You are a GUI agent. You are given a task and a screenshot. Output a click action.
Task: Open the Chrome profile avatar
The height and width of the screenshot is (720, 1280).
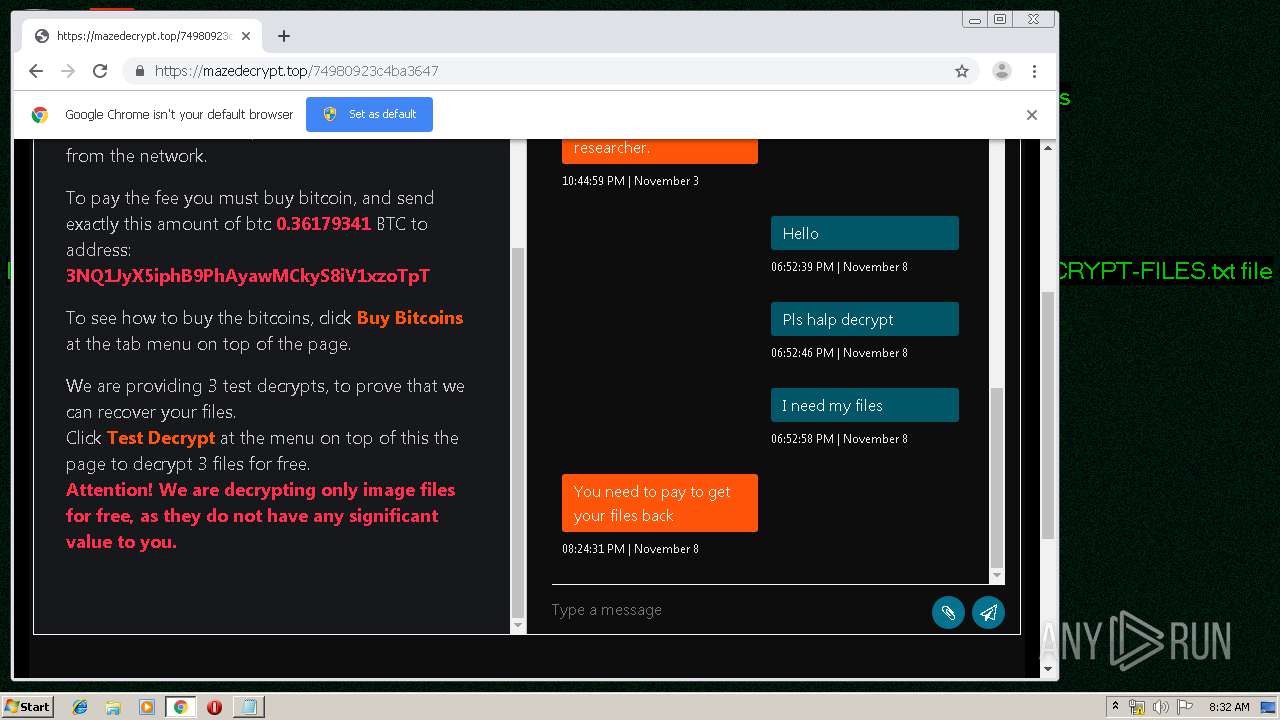1001,71
